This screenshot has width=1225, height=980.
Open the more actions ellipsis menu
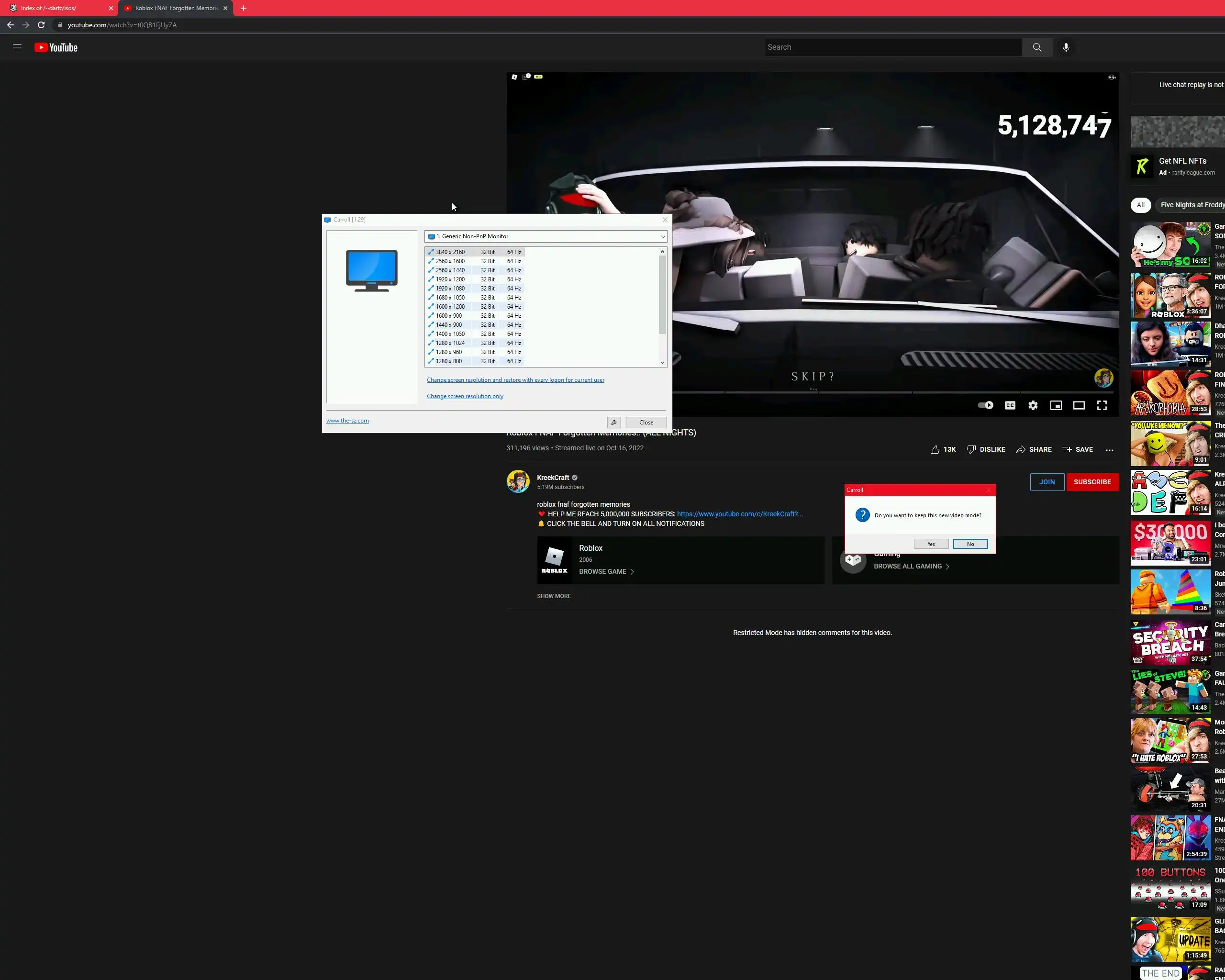click(1109, 449)
